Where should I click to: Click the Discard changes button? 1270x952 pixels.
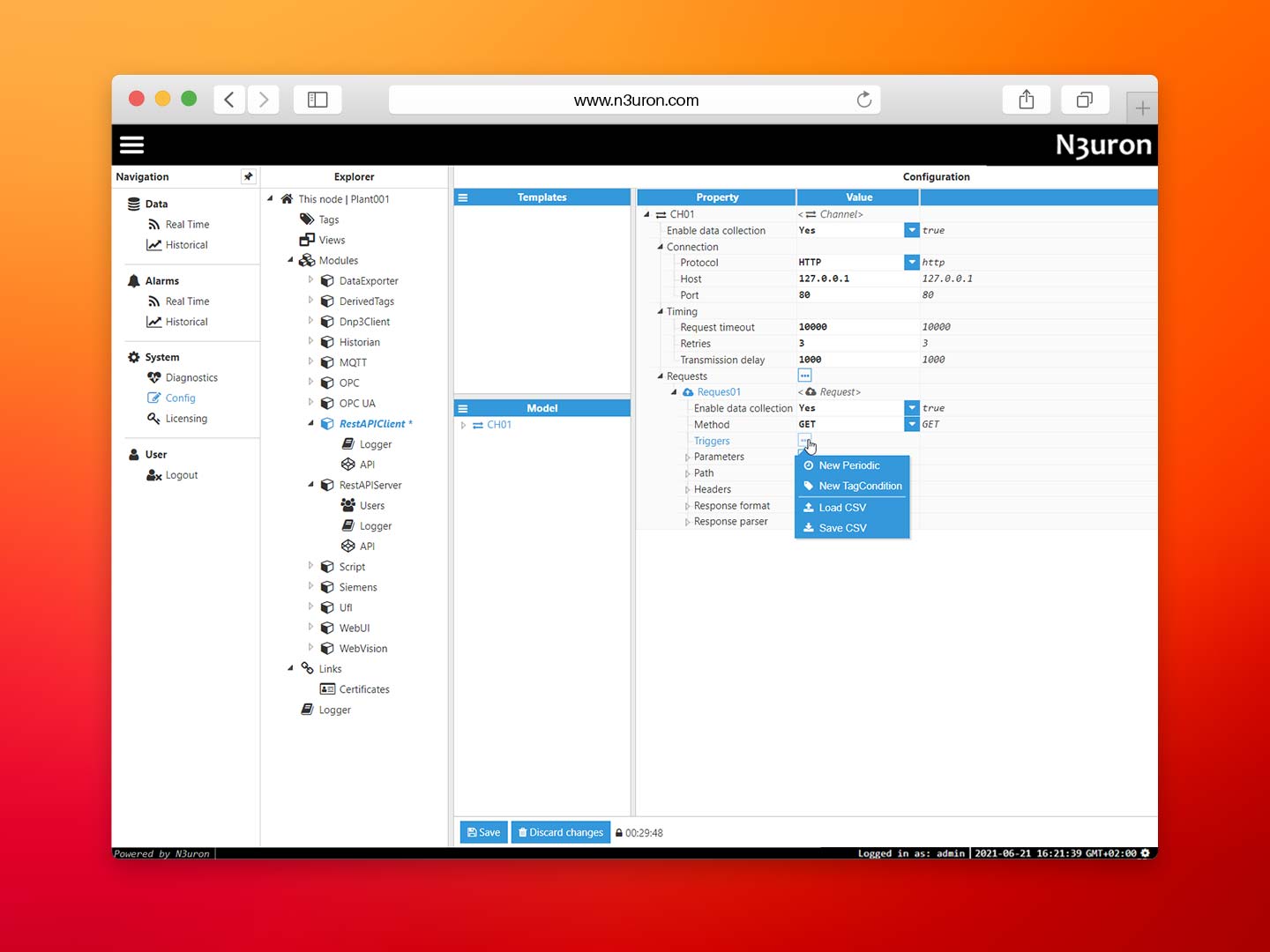[561, 832]
